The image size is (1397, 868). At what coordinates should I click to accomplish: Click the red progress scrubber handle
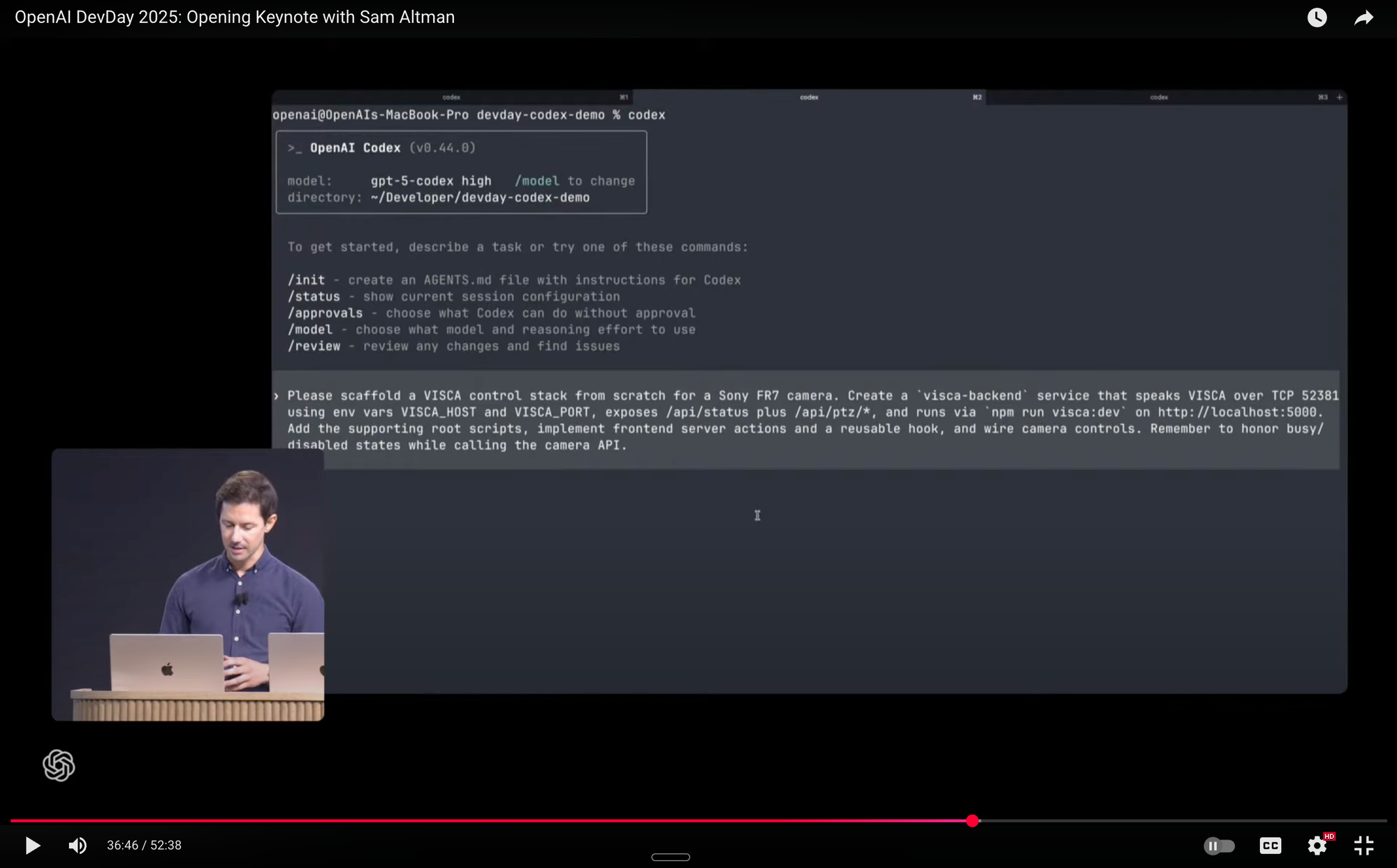[x=972, y=821]
